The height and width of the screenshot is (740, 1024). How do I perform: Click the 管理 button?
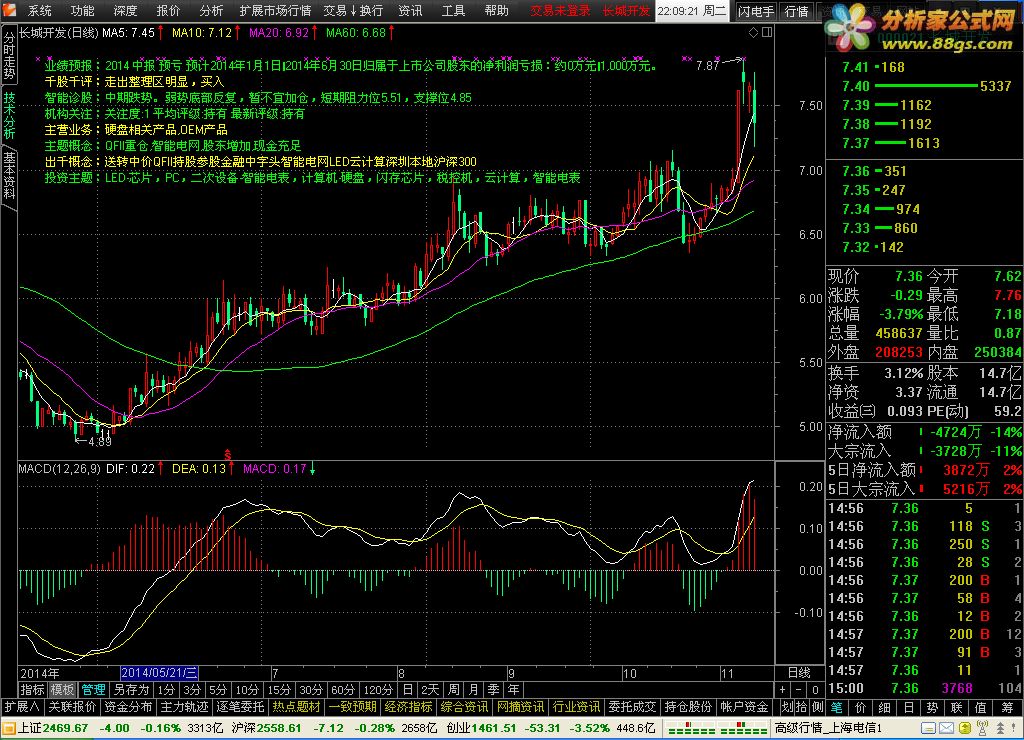[93, 690]
